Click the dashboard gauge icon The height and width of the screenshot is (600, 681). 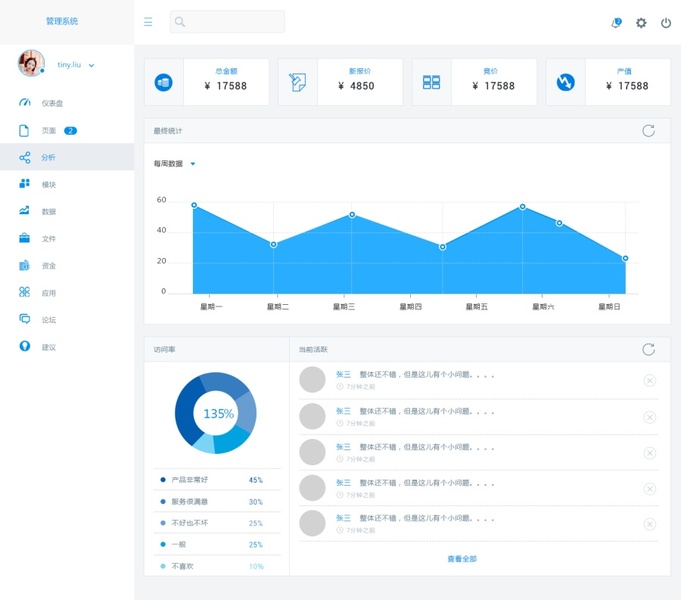[24, 103]
